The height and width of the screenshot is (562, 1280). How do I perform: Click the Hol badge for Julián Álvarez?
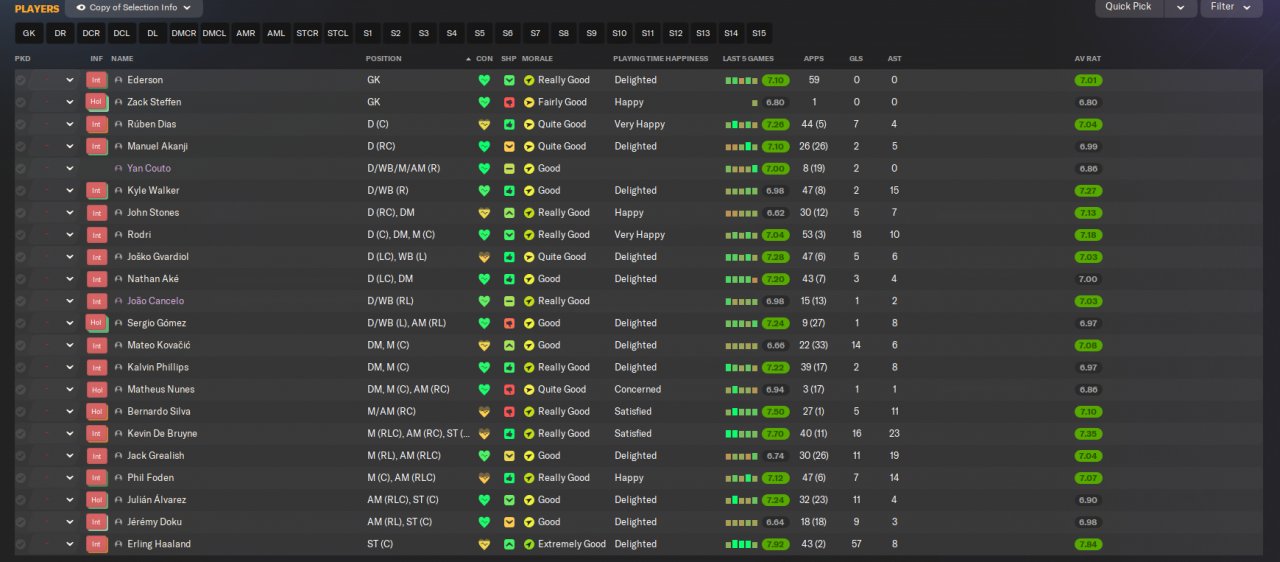click(x=96, y=500)
